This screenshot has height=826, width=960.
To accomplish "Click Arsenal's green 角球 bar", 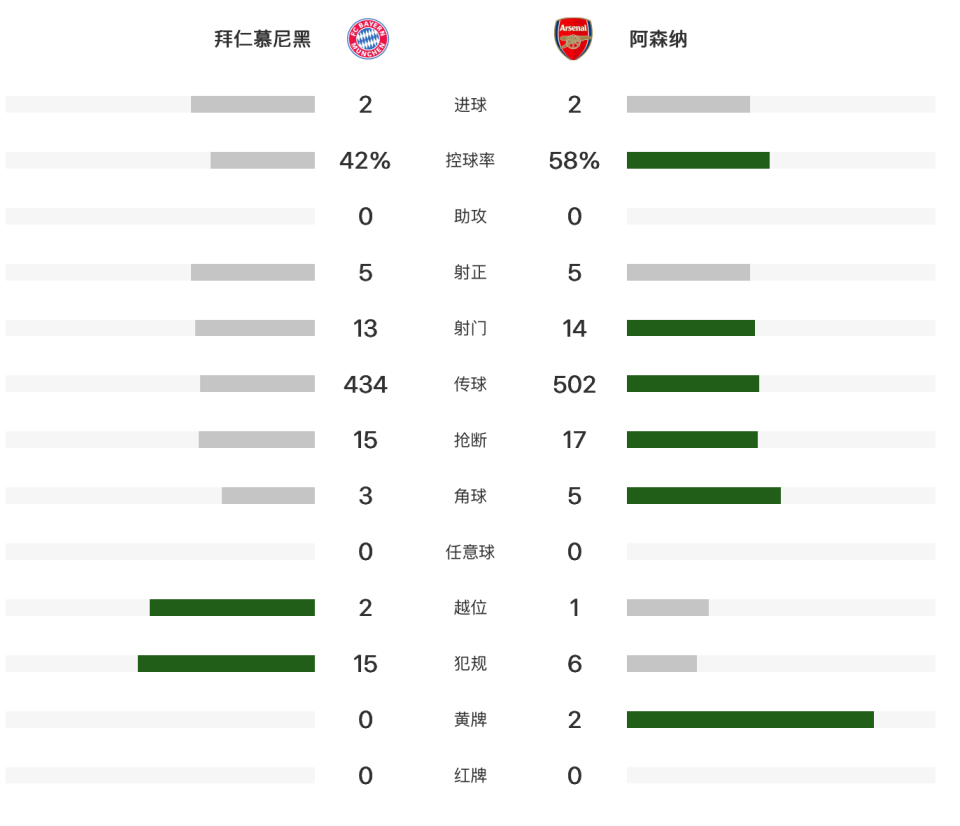I will [x=703, y=495].
